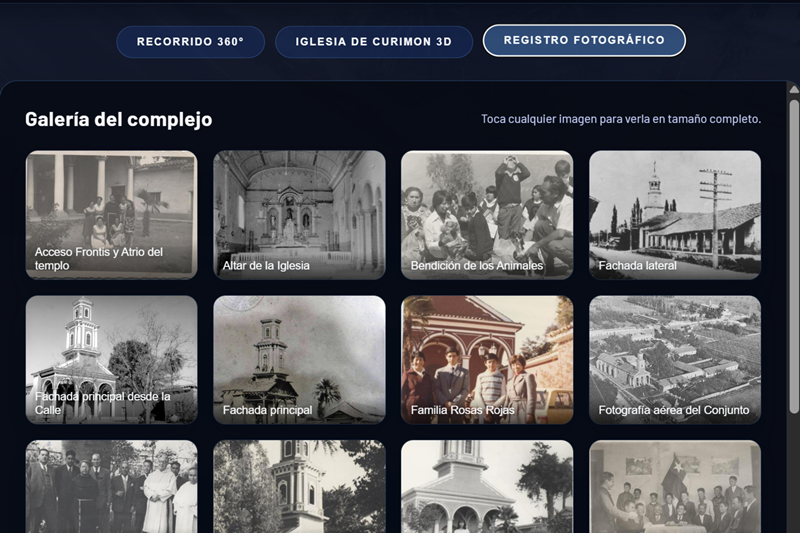The height and width of the screenshot is (533, 800).
Task: View the Fachada principal photo
Action: (299, 359)
